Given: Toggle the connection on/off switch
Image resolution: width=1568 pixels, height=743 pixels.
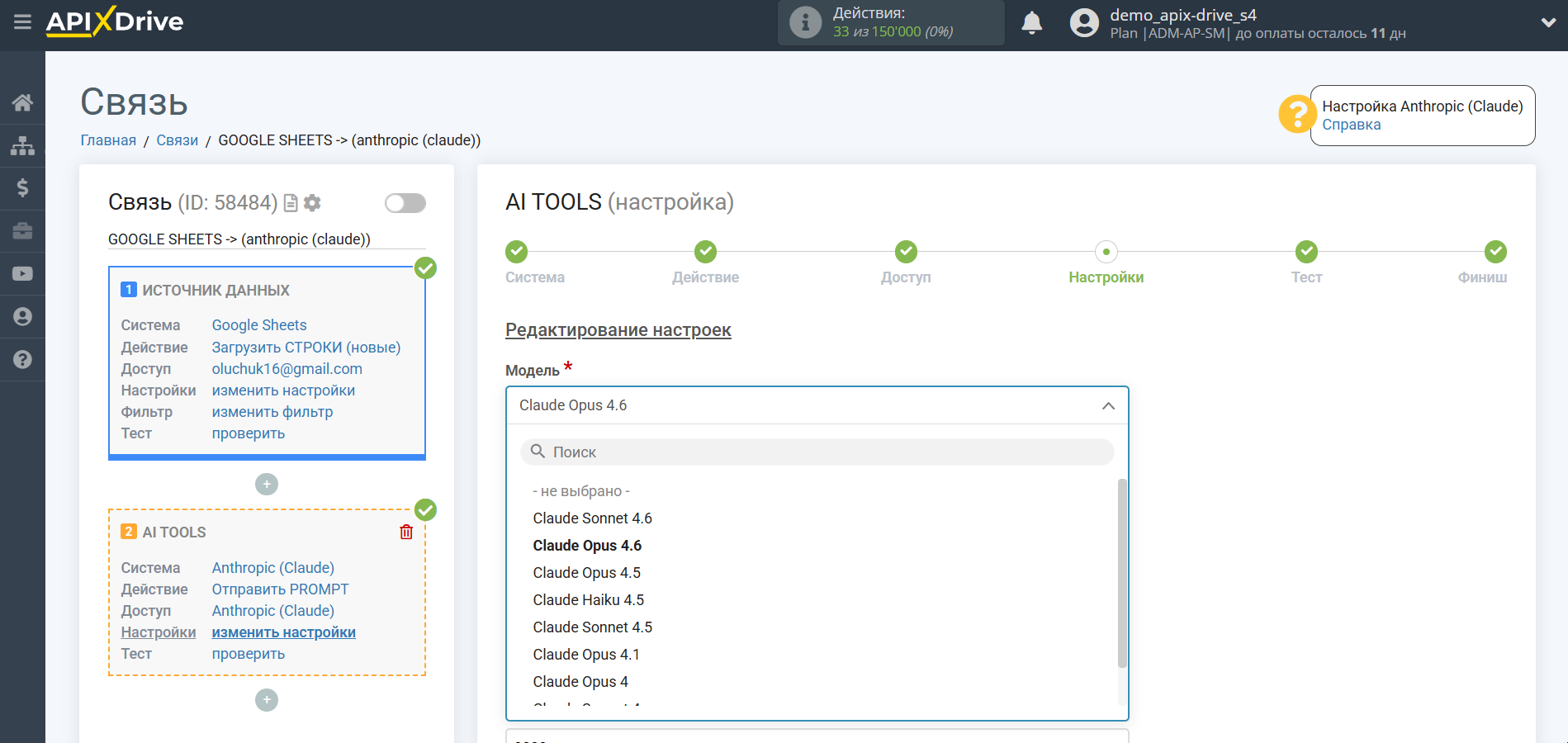Looking at the screenshot, I should click(x=405, y=203).
